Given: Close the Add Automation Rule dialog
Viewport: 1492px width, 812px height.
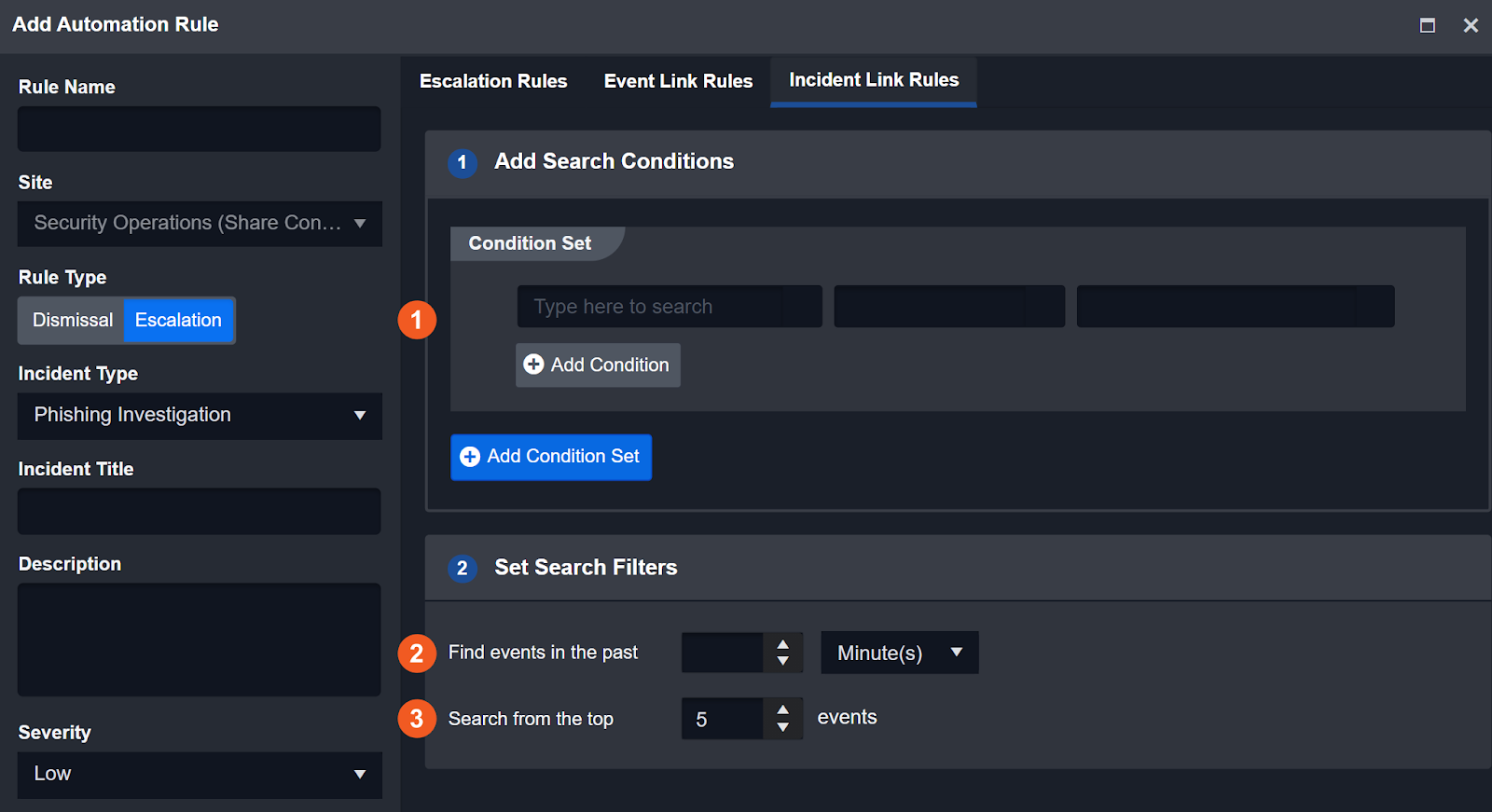Looking at the screenshot, I should coord(1471,25).
